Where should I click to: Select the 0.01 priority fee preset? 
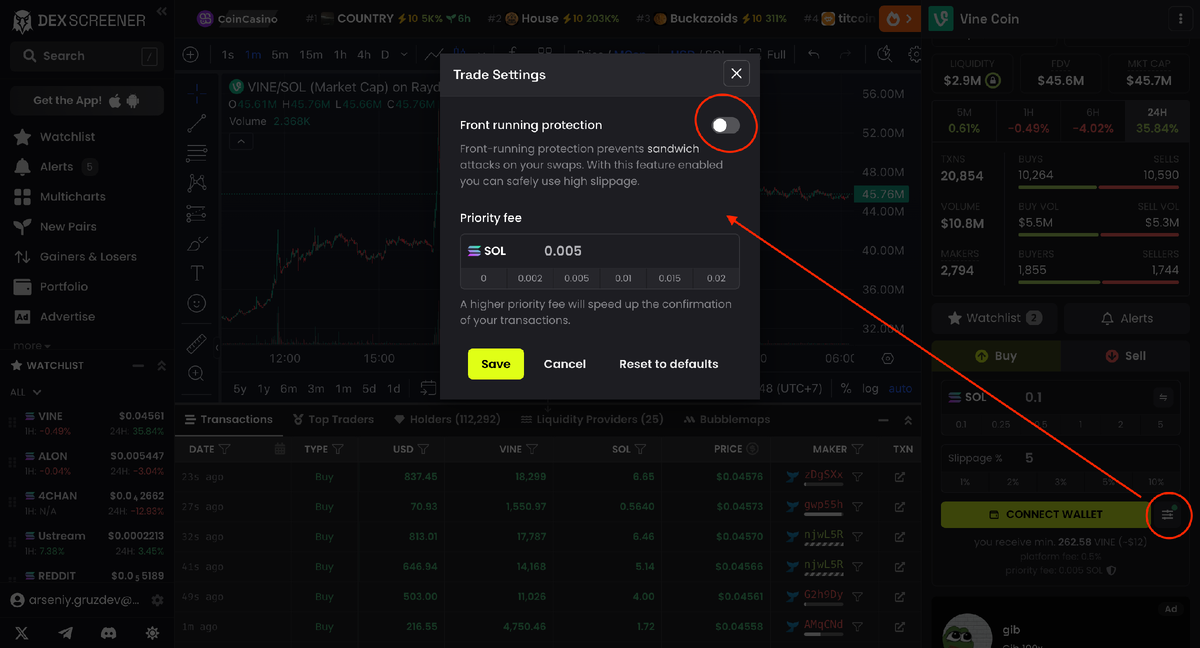[623, 279]
